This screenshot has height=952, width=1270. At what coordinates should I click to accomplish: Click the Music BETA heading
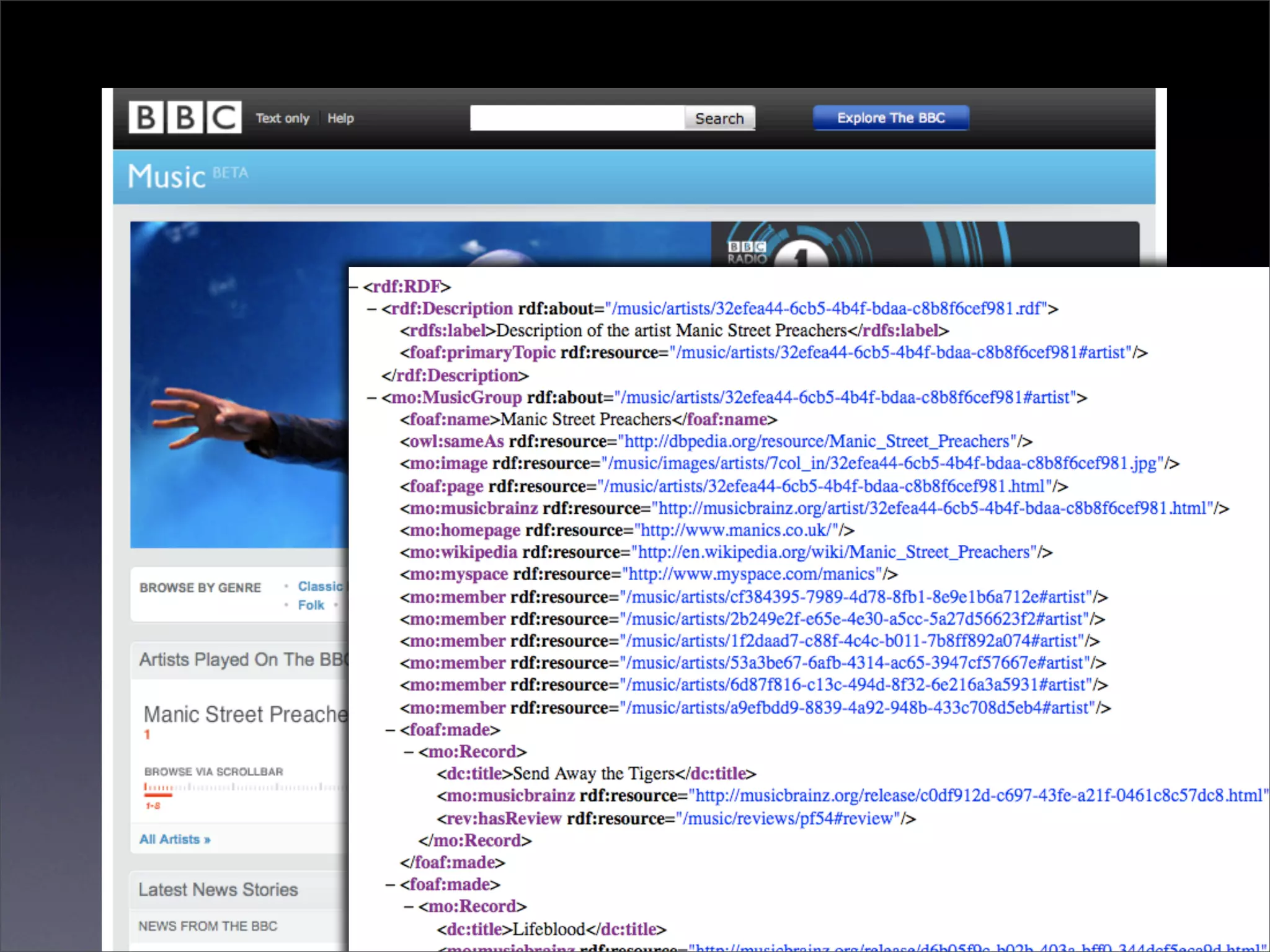click(x=188, y=176)
